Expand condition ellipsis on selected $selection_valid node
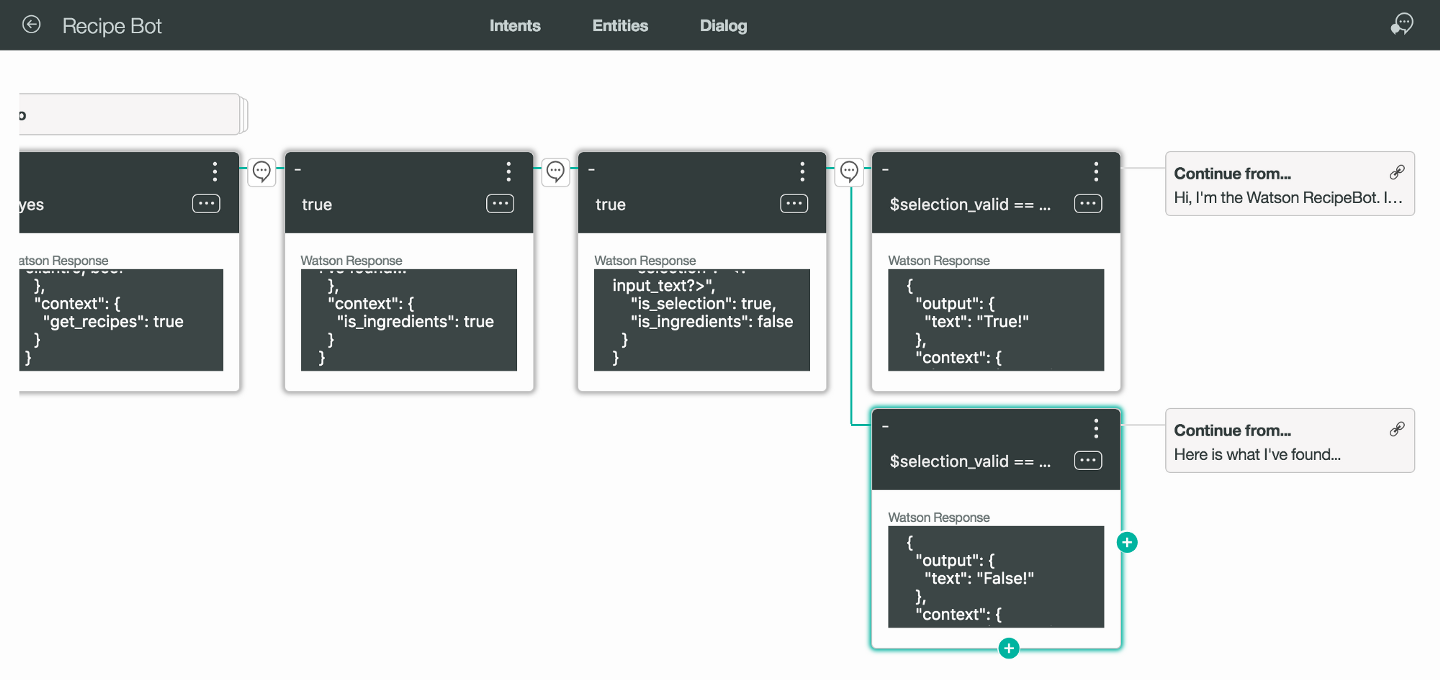The height and width of the screenshot is (680, 1440). (1087, 461)
